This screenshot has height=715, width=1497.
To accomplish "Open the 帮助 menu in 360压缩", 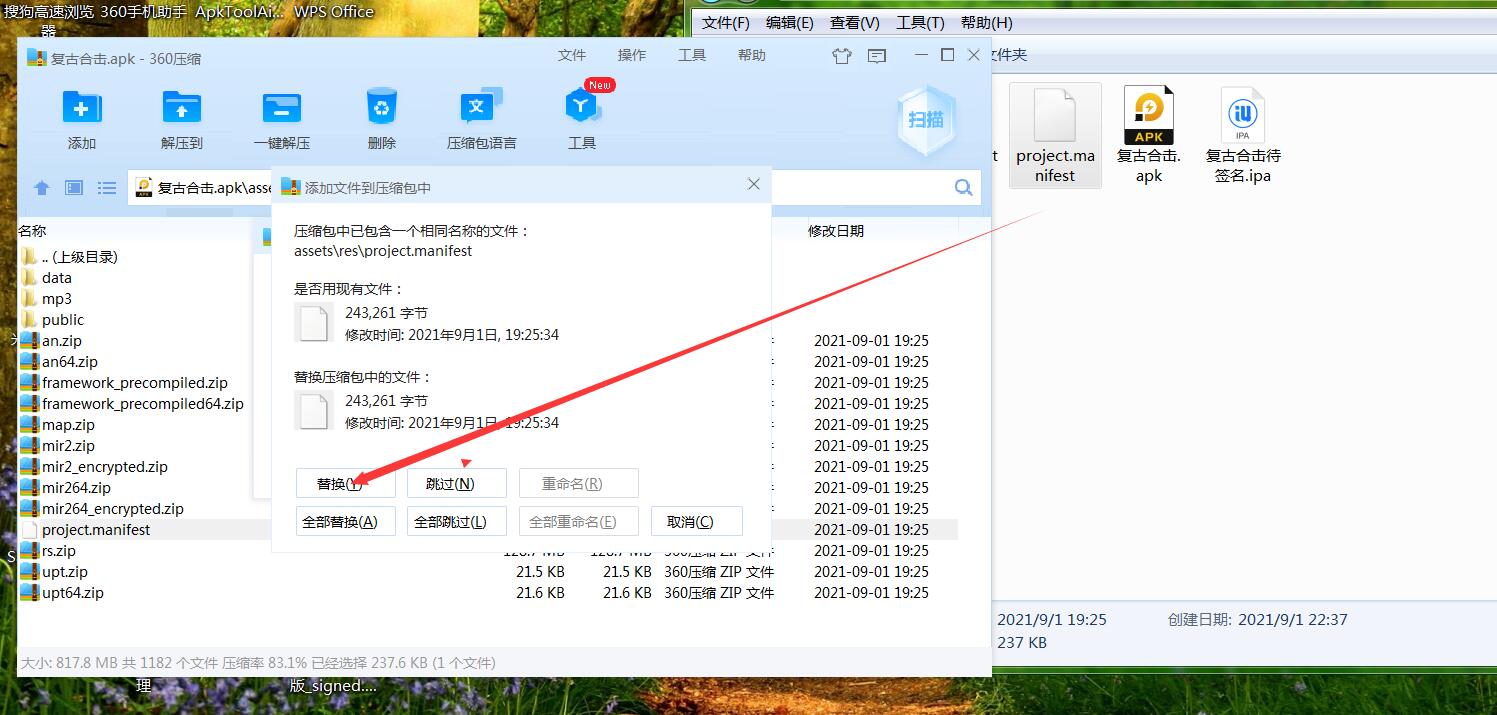I will [x=751, y=56].
